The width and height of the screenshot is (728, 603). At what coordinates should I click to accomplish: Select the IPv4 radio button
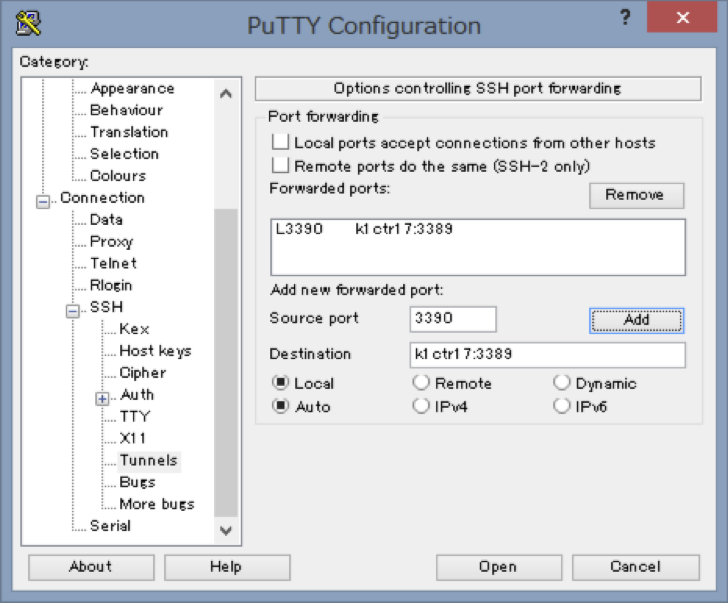(421, 406)
